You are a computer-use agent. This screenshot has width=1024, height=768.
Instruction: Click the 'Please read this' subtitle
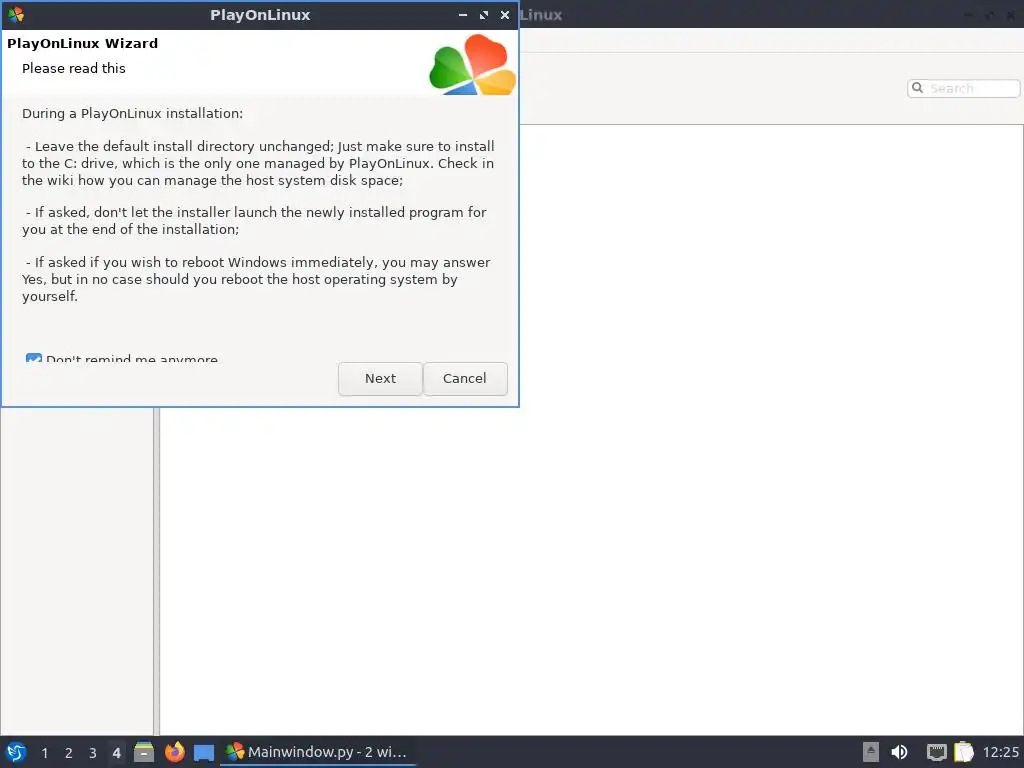pos(74,69)
